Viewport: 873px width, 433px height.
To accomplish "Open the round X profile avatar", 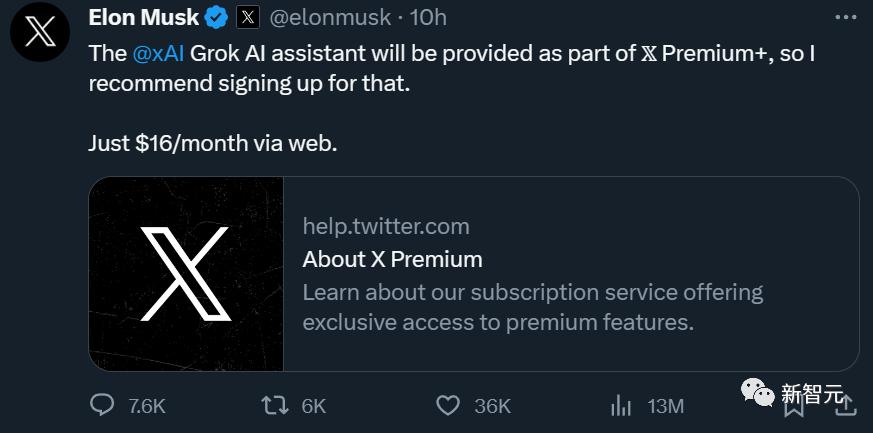I will click(x=39, y=33).
